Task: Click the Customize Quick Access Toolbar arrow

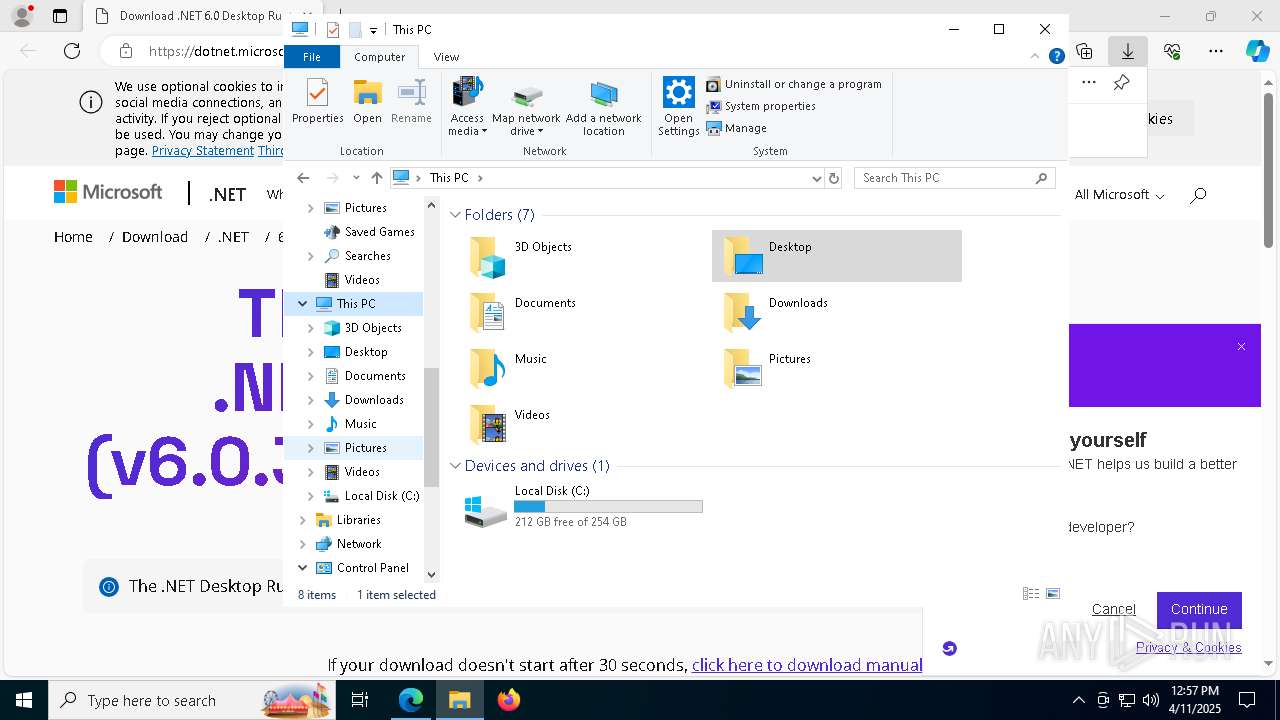Action: pos(373,31)
